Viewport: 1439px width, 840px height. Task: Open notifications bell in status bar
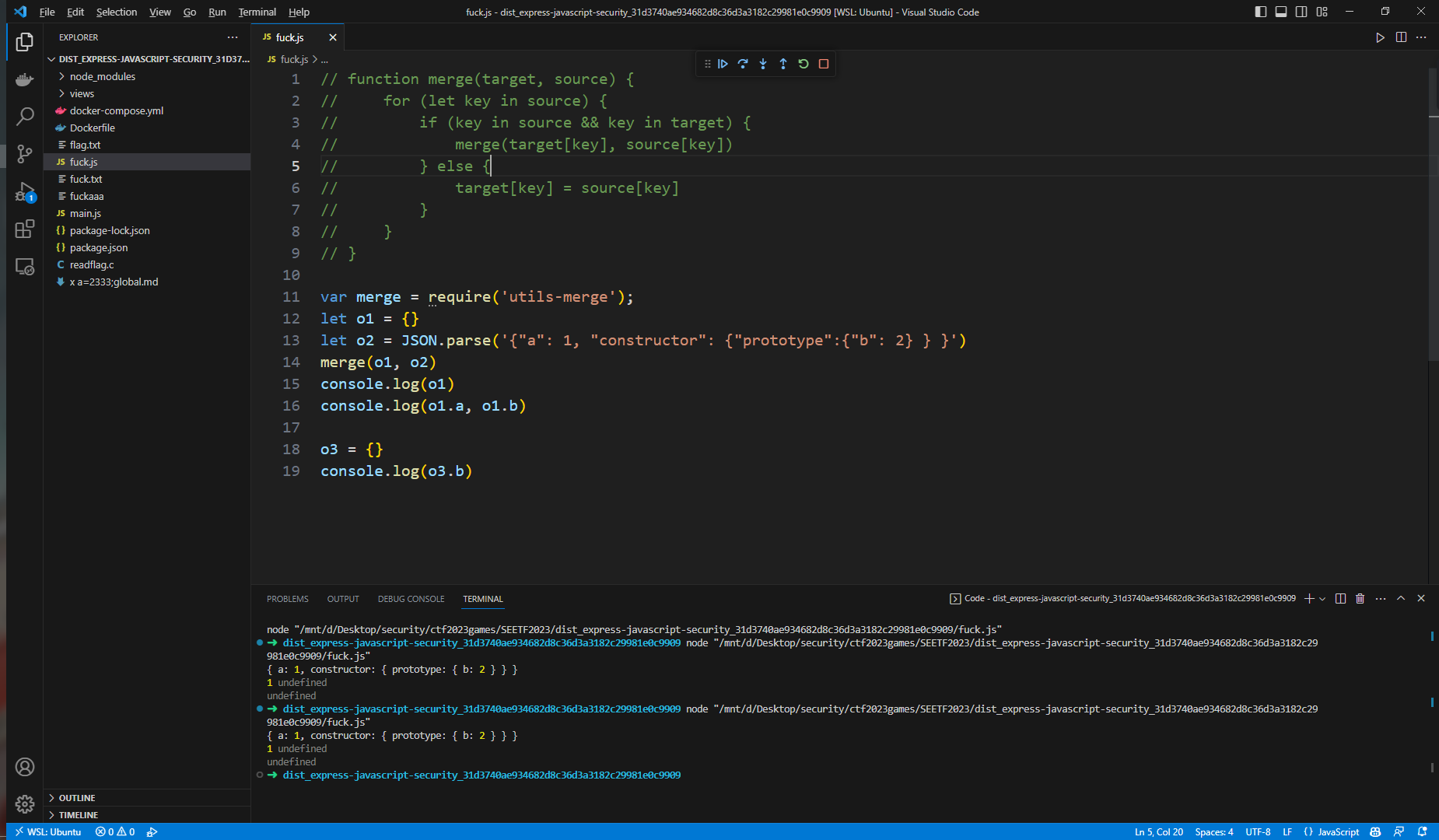tap(1422, 831)
